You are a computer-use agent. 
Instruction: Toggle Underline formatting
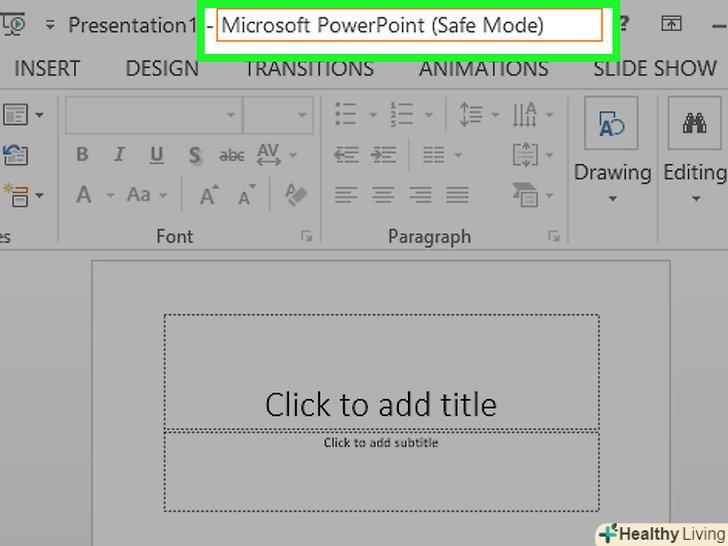tap(156, 155)
